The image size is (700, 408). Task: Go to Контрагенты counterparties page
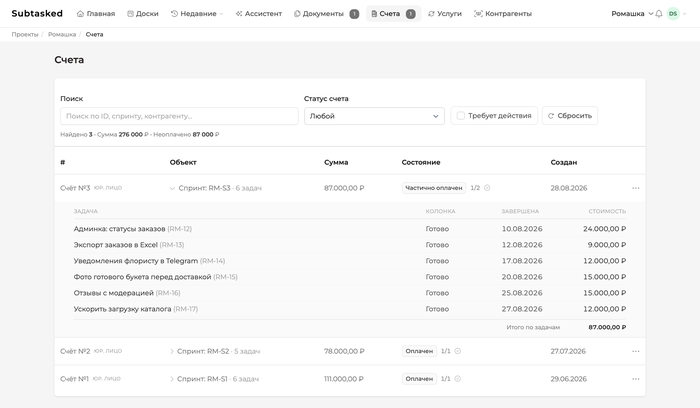[x=503, y=14]
